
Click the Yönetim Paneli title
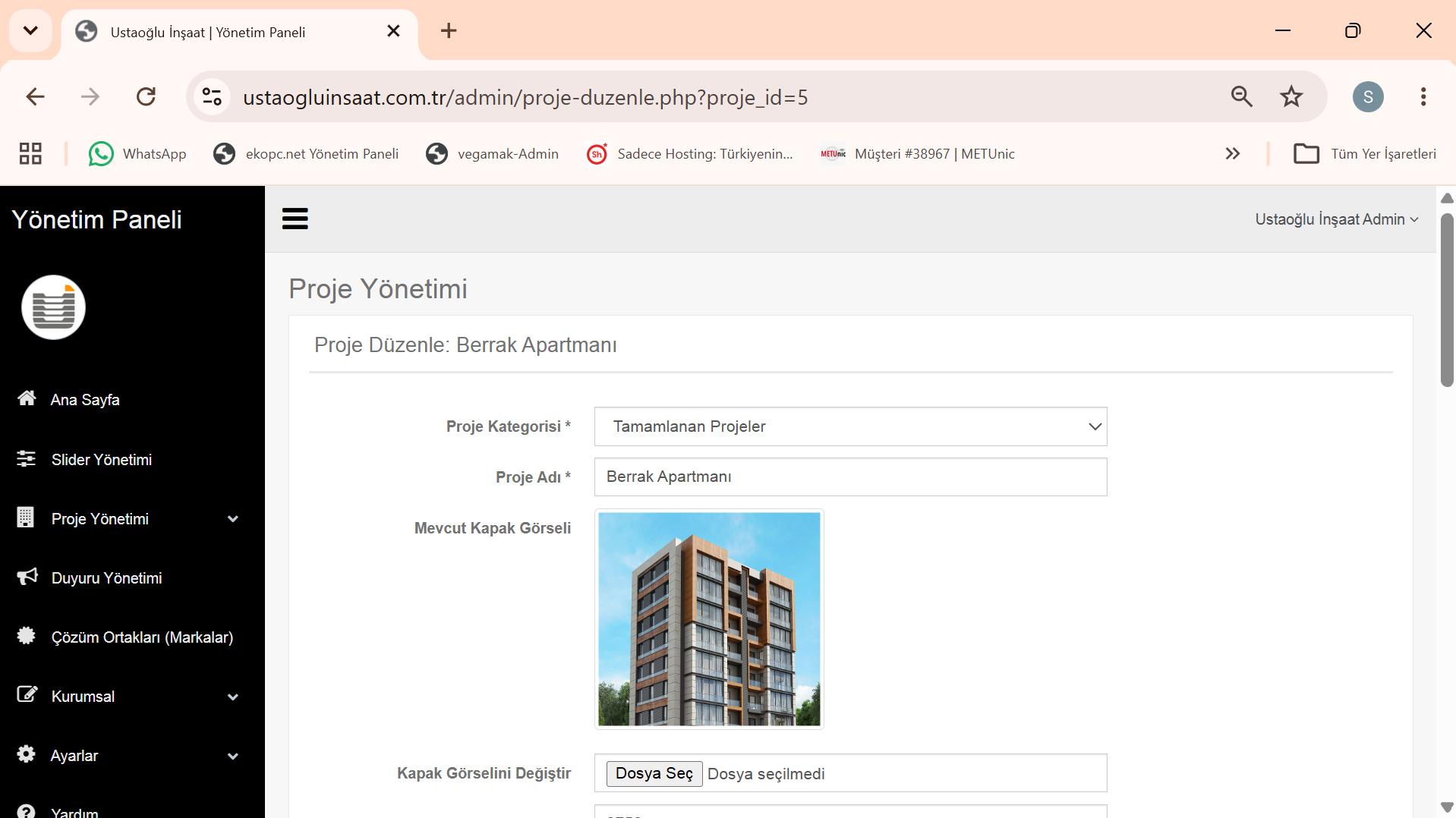tap(96, 219)
